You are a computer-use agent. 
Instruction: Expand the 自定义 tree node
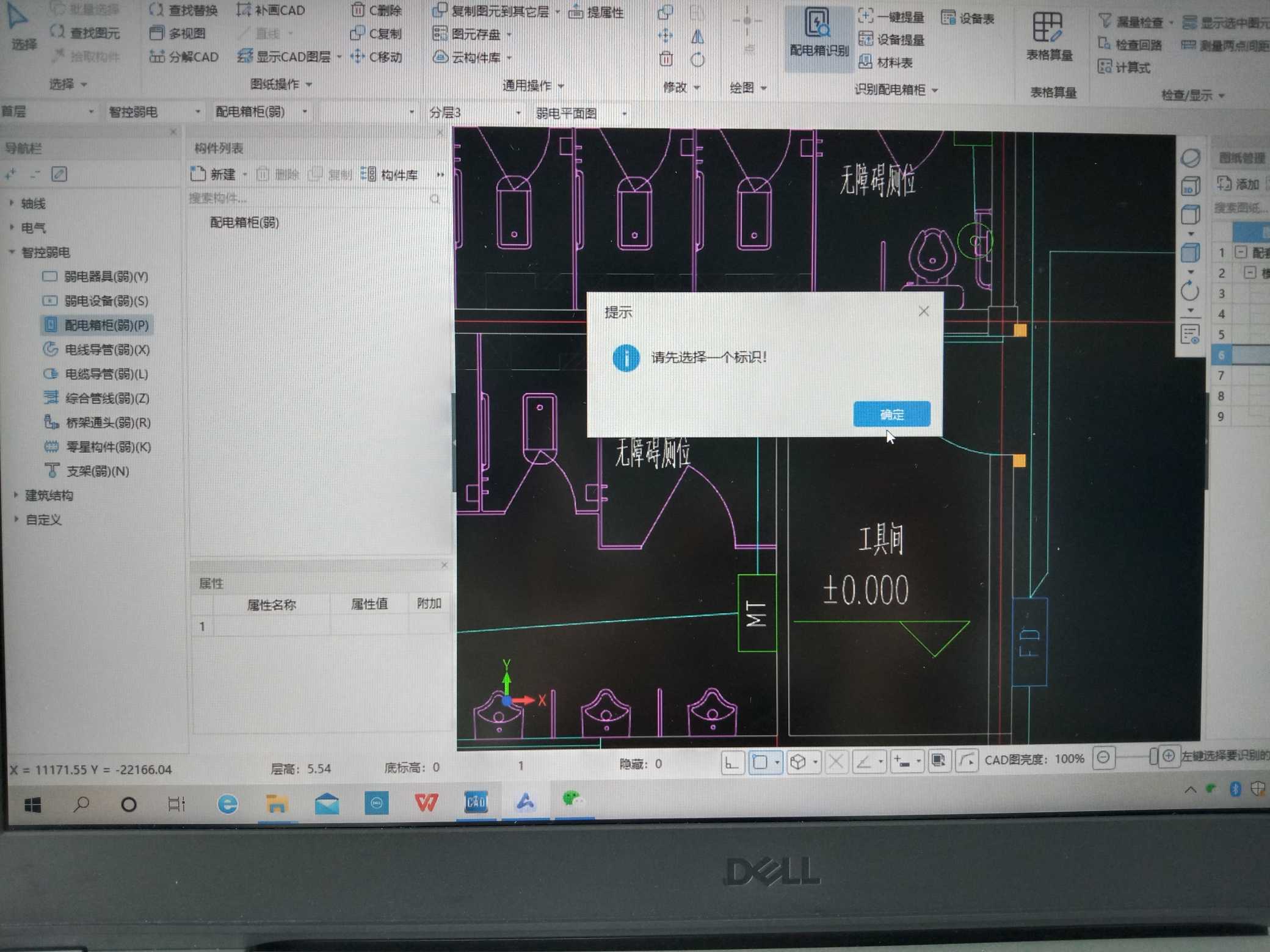[15, 519]
